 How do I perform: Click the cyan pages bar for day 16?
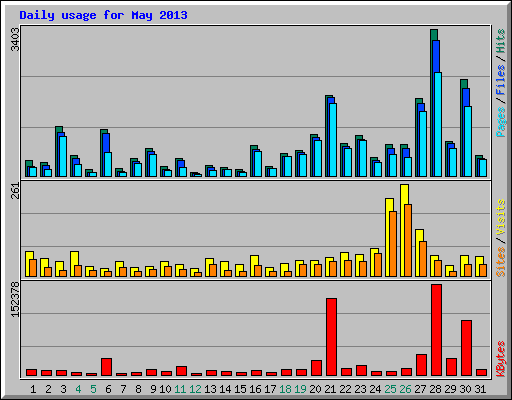click(258, 164)
